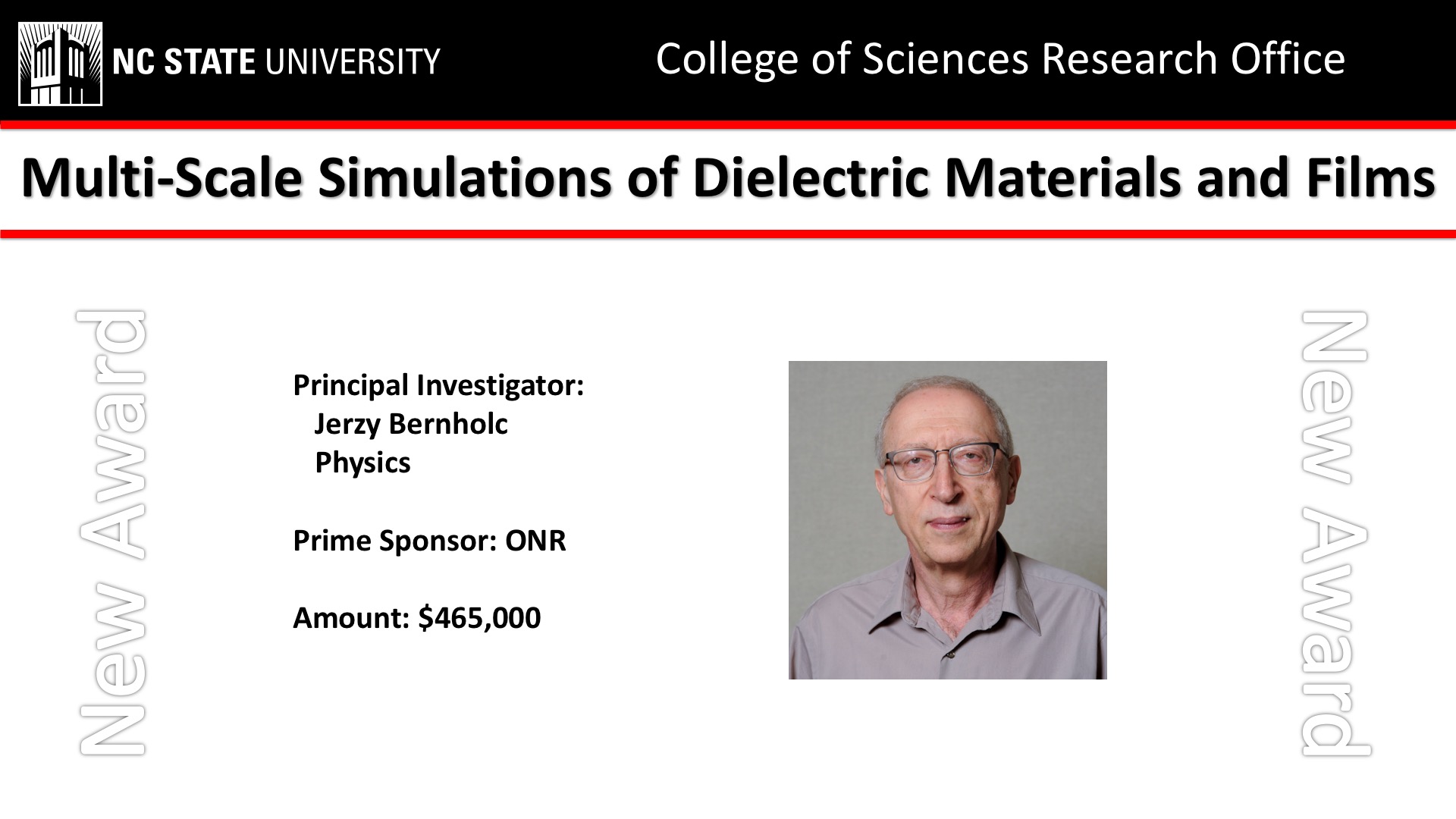Select the NC STATE UNIVERSITY wordmark
Viewport: 1456px width, 819px height.
tap(276, 61)
